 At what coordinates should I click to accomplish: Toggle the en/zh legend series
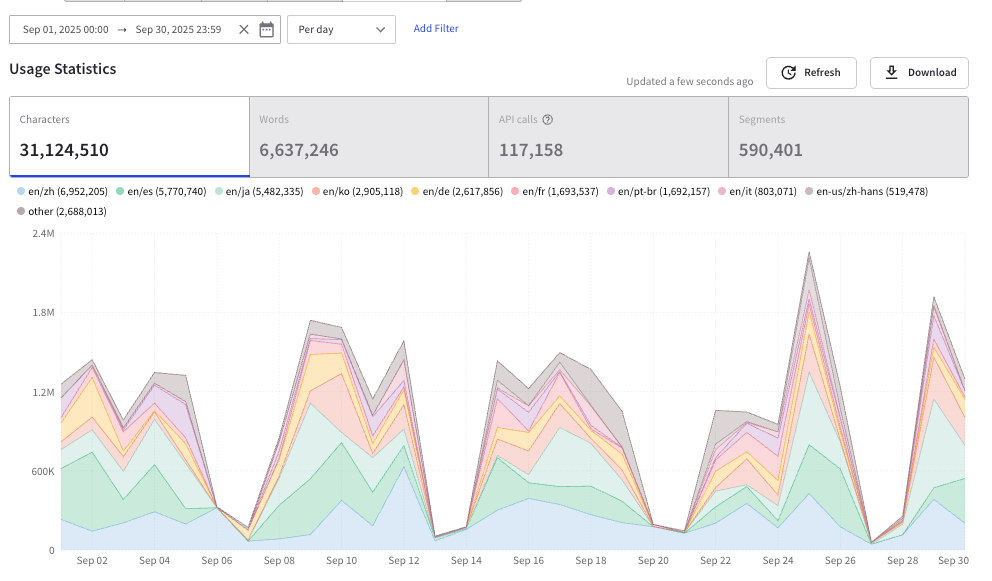(58, 191)
